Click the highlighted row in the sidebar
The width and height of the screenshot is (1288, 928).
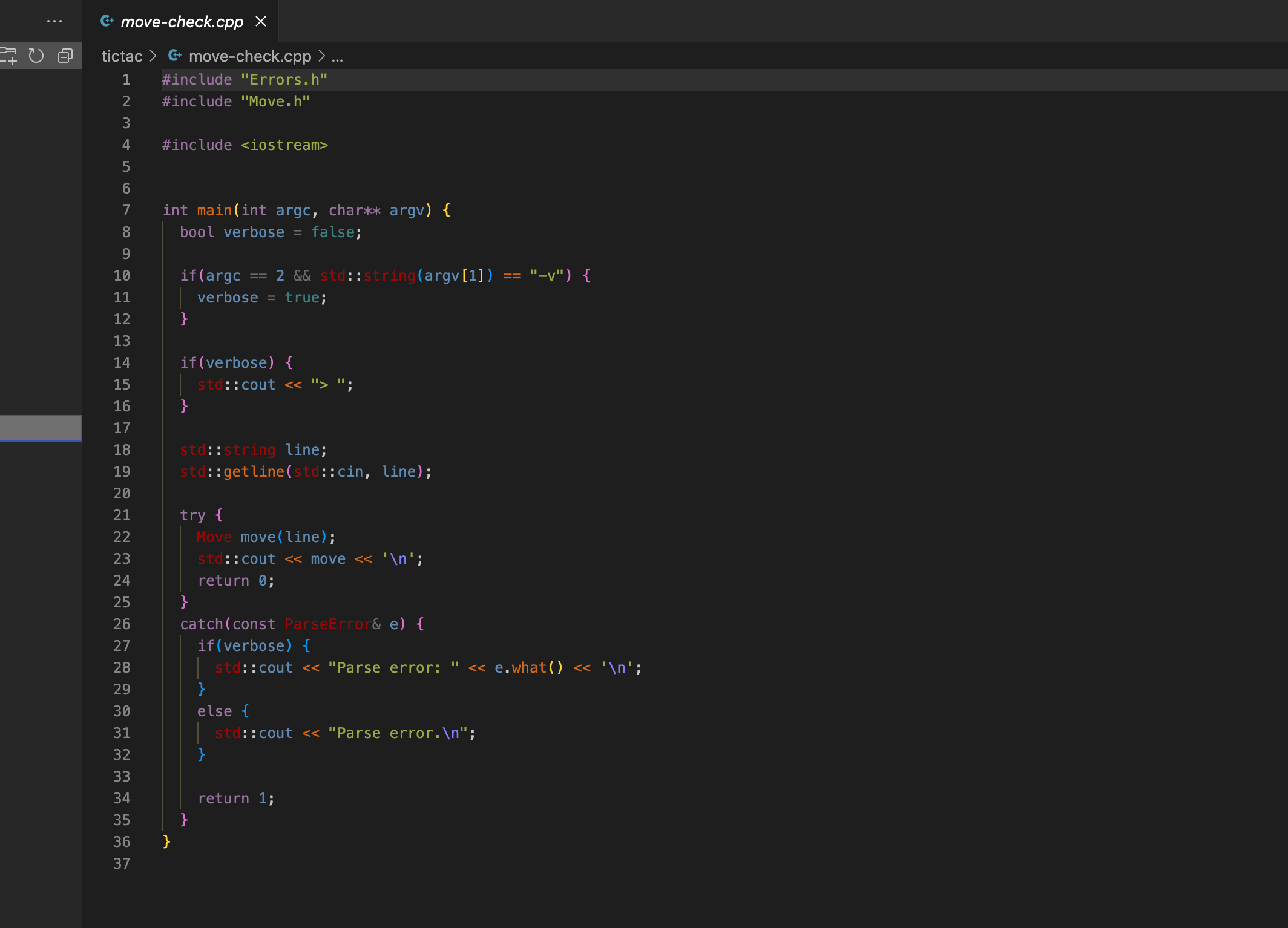point(41,428)
